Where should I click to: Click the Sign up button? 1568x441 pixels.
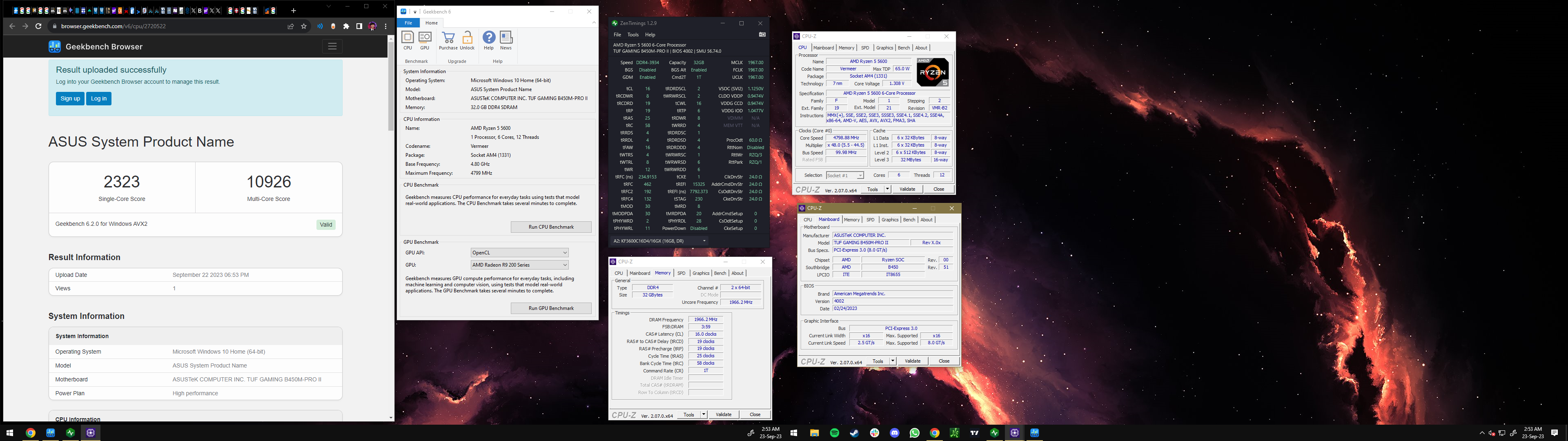[x=70, y=99]
